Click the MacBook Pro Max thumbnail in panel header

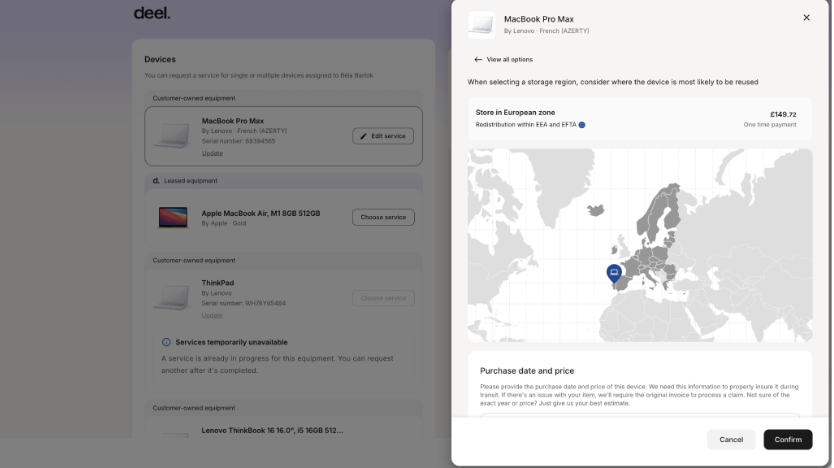coord(482,24)
